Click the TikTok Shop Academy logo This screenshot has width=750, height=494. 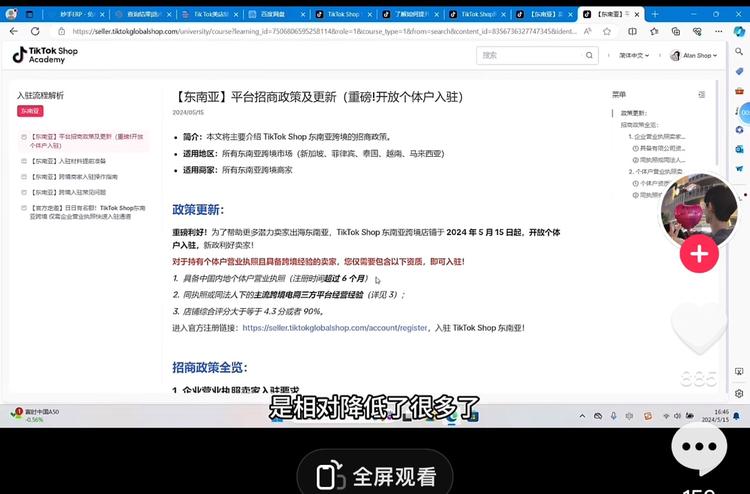coord(45,55)
